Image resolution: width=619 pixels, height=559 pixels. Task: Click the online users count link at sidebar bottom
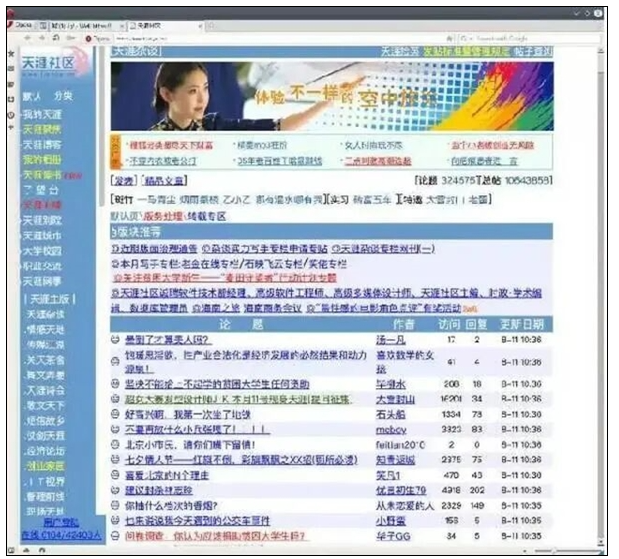[x=61, y=535]
